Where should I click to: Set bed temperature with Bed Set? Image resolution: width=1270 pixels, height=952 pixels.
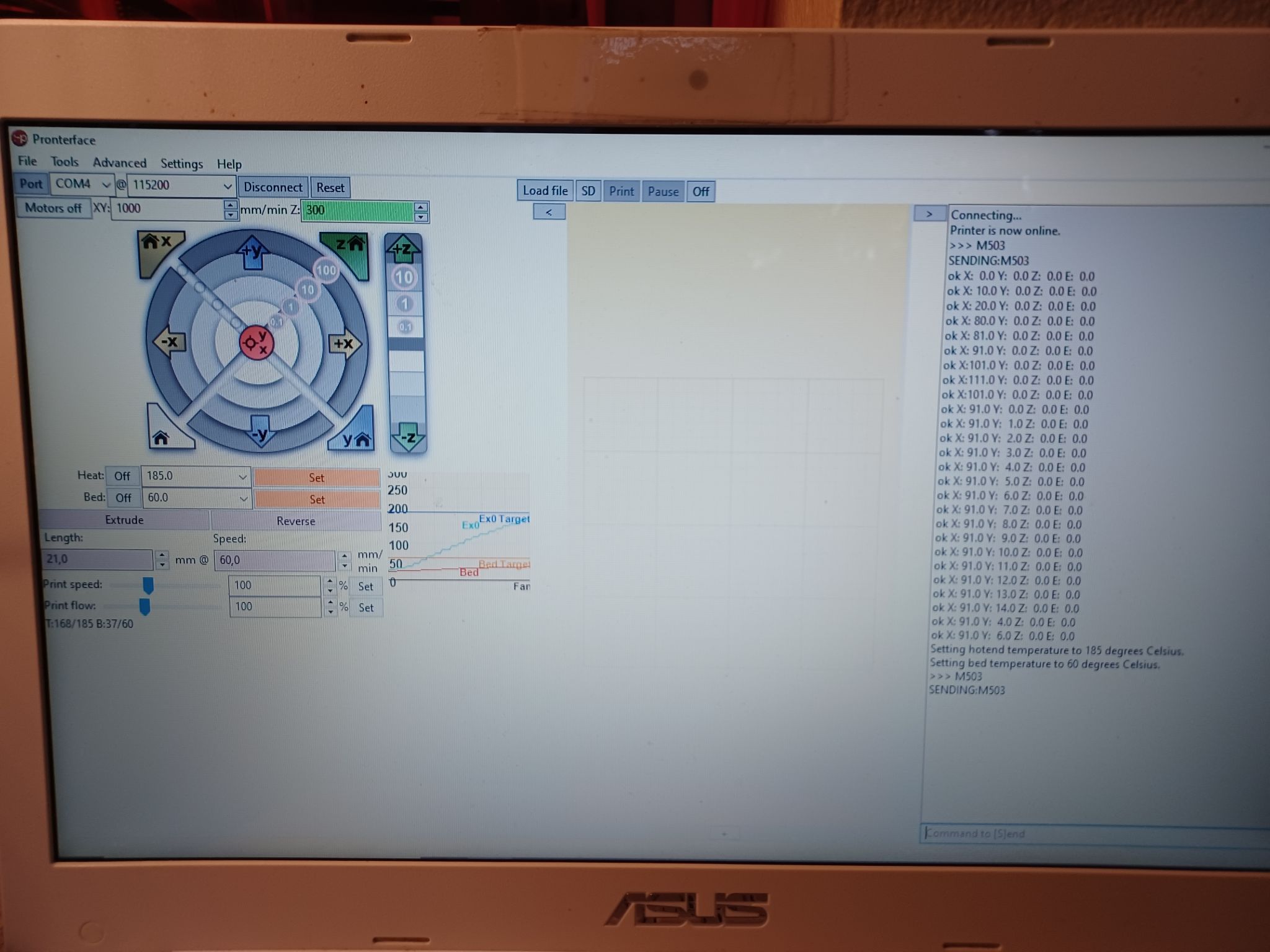[x=317, y=499]
